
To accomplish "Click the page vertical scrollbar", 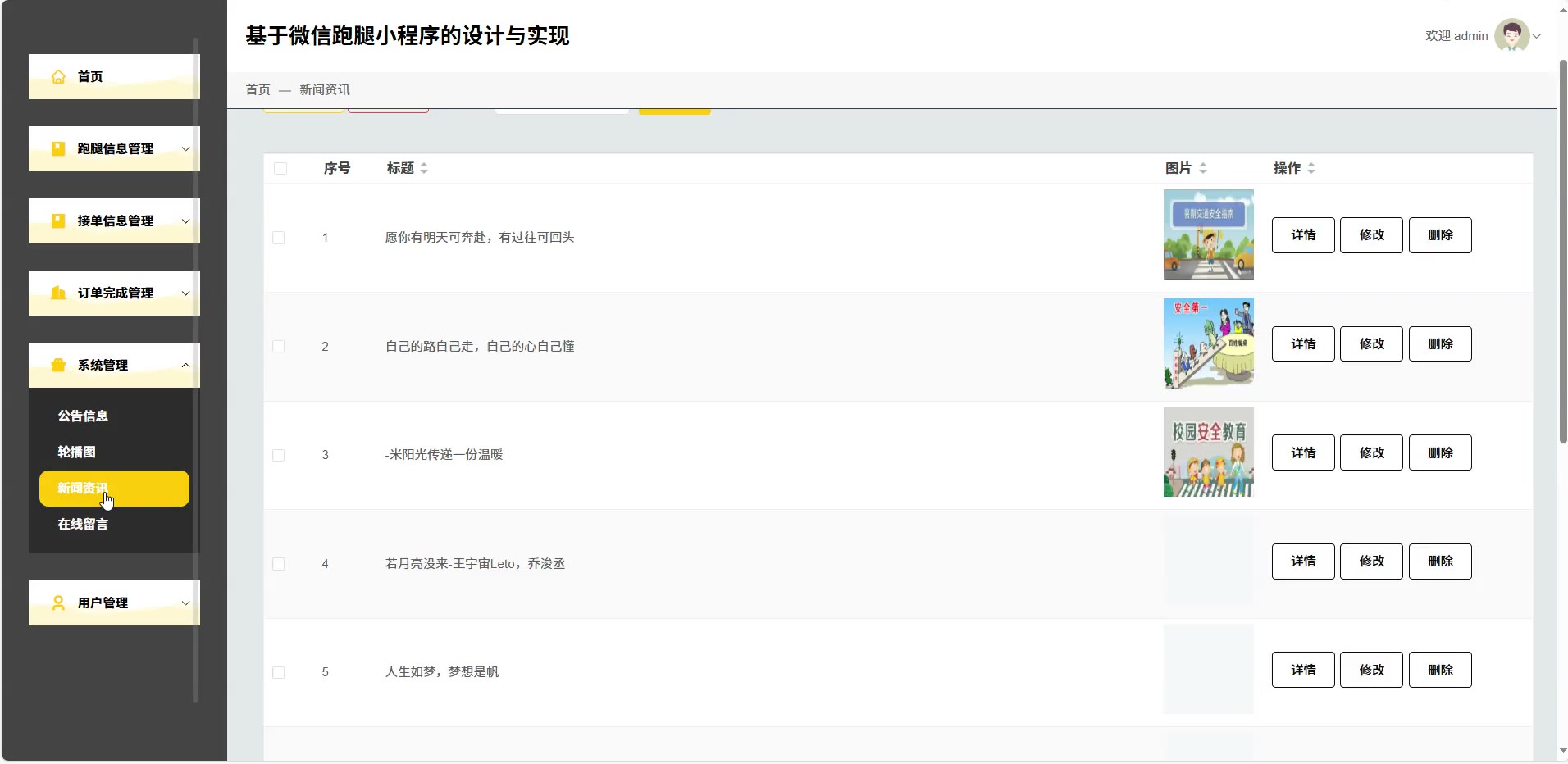I will [x=1563, y=252].
